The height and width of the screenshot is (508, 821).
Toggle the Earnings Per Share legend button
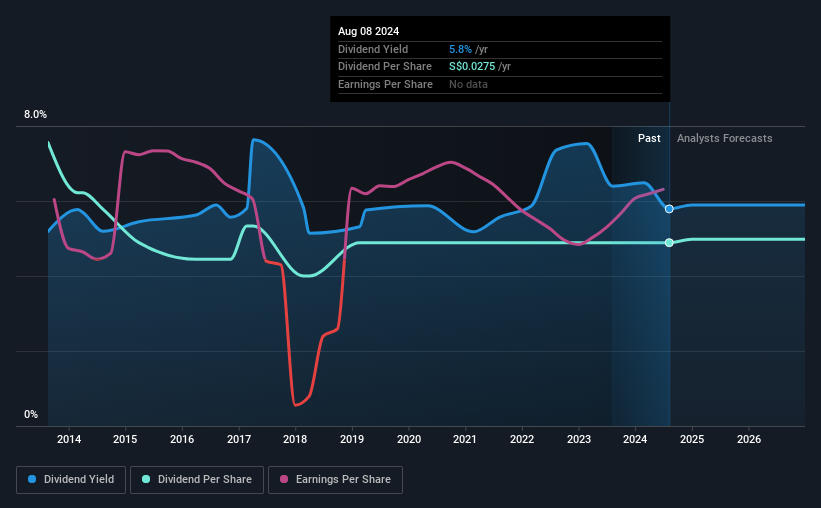pyautogui.click(x=335, y=480)
